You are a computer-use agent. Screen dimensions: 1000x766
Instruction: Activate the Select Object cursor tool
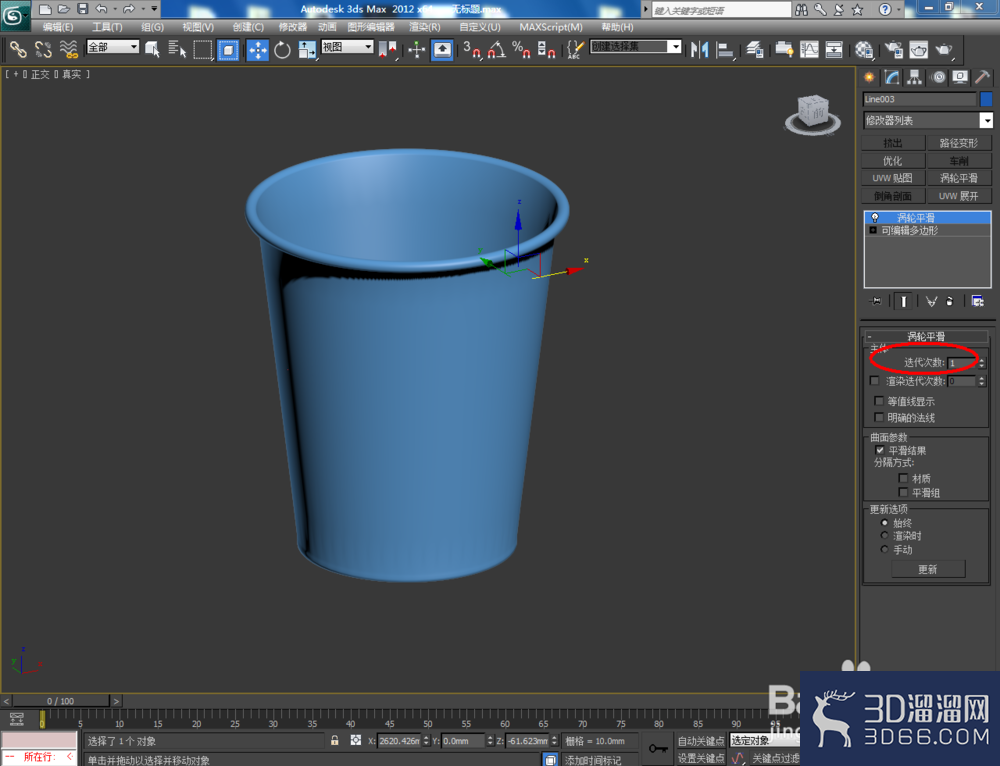pos(152,49)
